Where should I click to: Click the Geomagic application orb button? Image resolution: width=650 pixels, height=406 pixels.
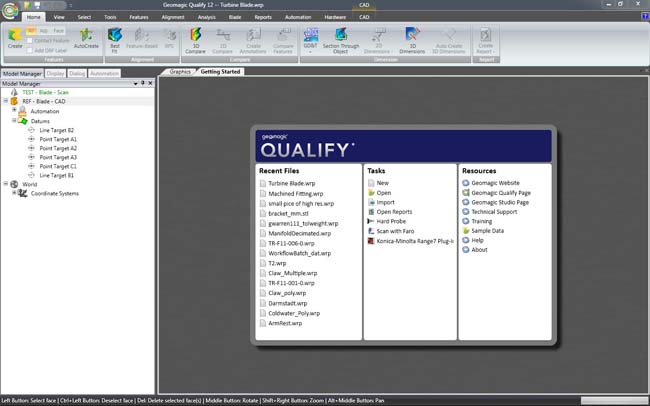pos(10,10)
